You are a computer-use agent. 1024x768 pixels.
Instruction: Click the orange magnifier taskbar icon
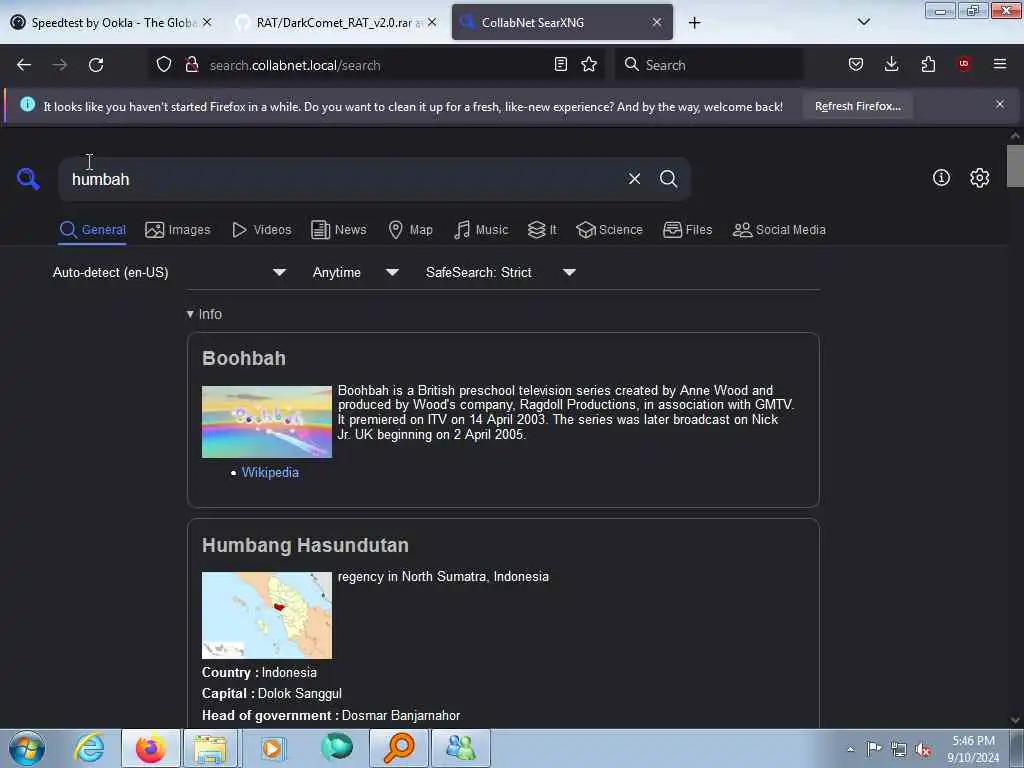(x=398, y=748)
